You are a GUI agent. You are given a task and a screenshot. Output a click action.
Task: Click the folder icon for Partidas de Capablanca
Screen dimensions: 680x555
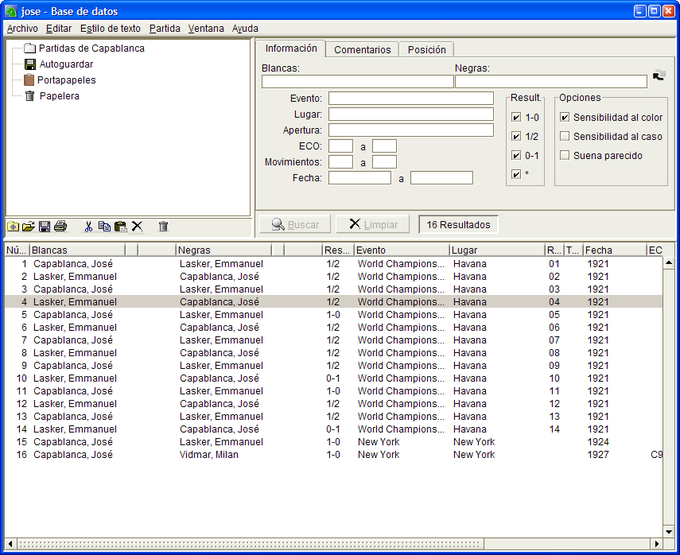pyautogui.click(x=29, y=48)
